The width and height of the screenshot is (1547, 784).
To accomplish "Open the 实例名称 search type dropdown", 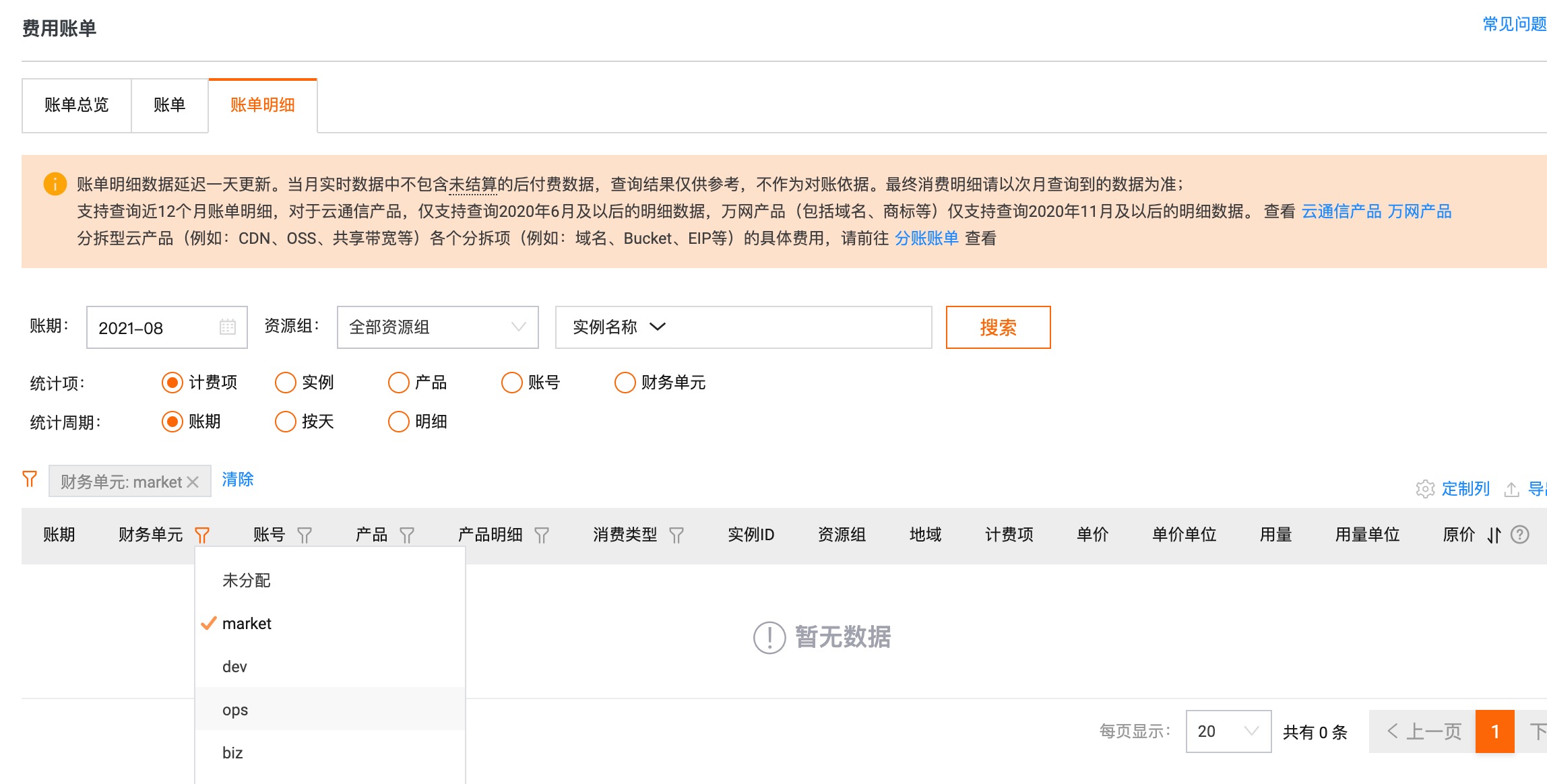I will (619, 327).
